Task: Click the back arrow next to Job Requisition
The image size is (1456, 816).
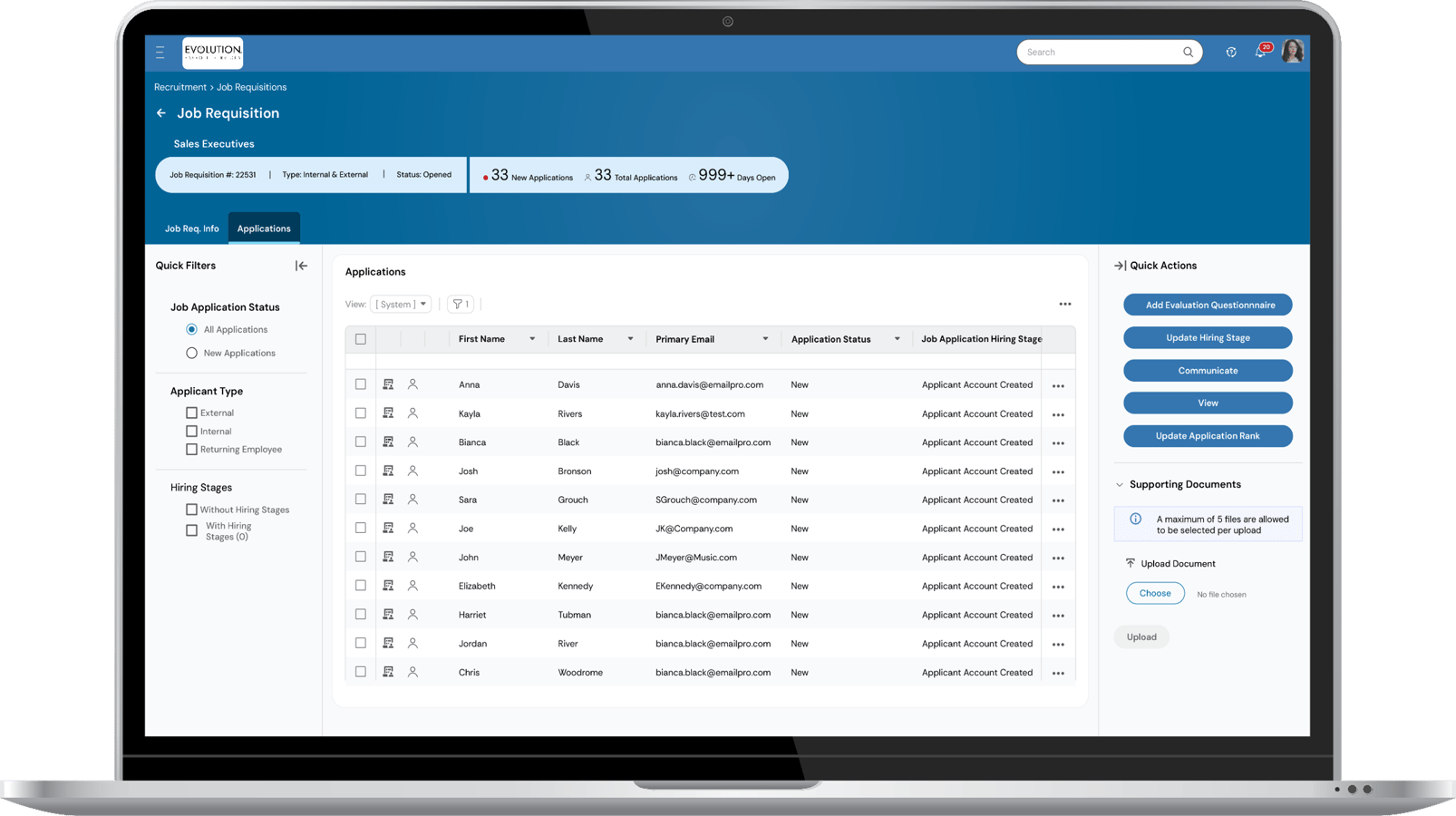Action: [160, 112]
